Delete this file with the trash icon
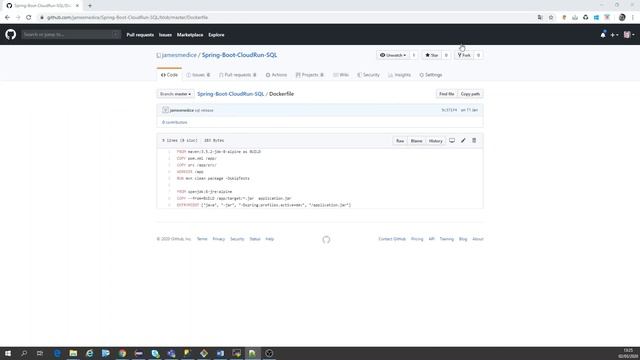The width and height of the screenshot is (640, 360). [474, 140]
